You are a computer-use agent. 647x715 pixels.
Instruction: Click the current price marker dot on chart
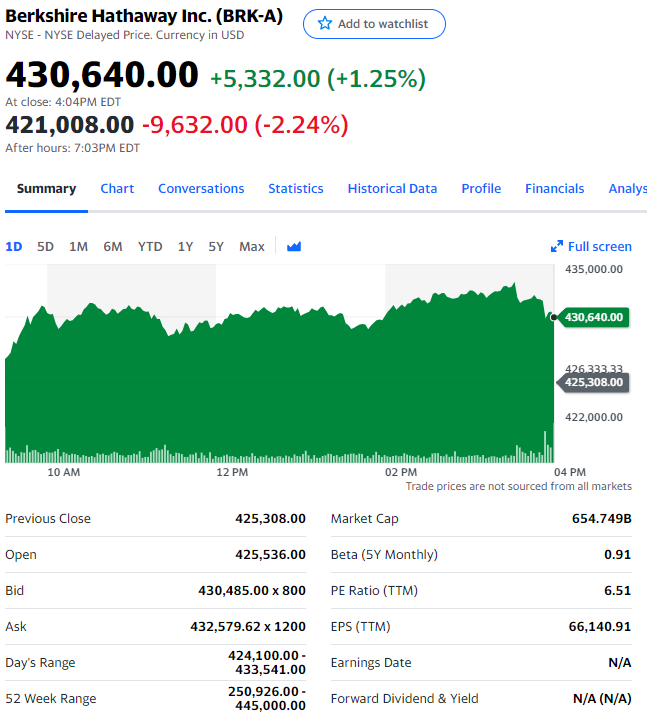click(x=553, y=317)
